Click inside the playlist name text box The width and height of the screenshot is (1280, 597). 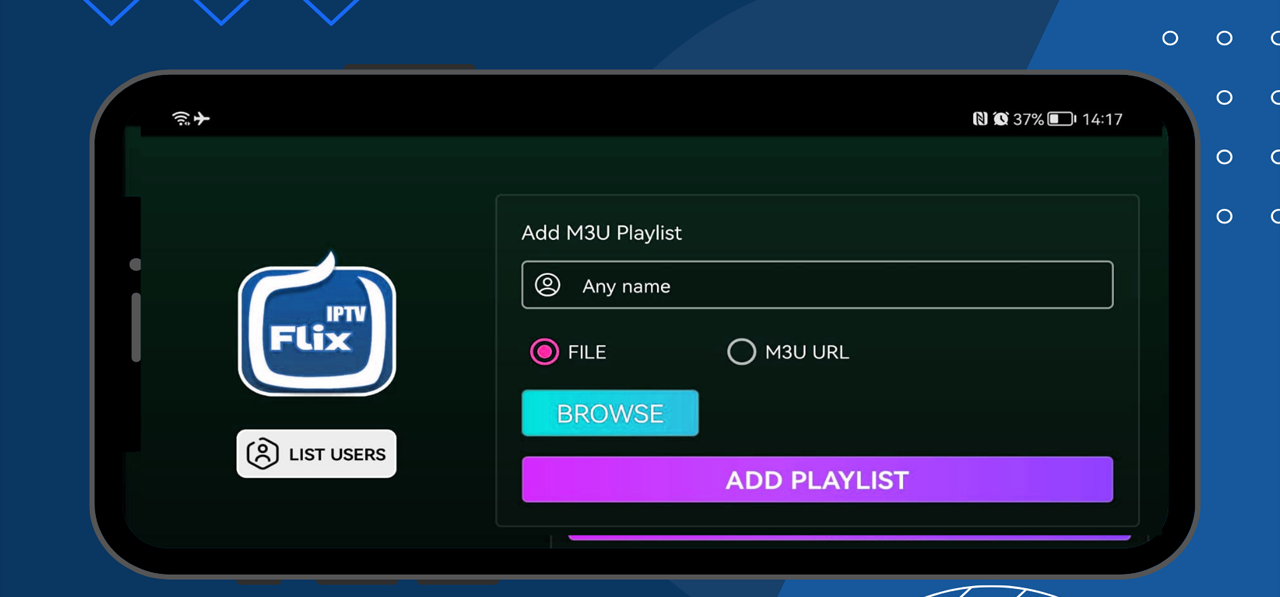pos(817,284)
